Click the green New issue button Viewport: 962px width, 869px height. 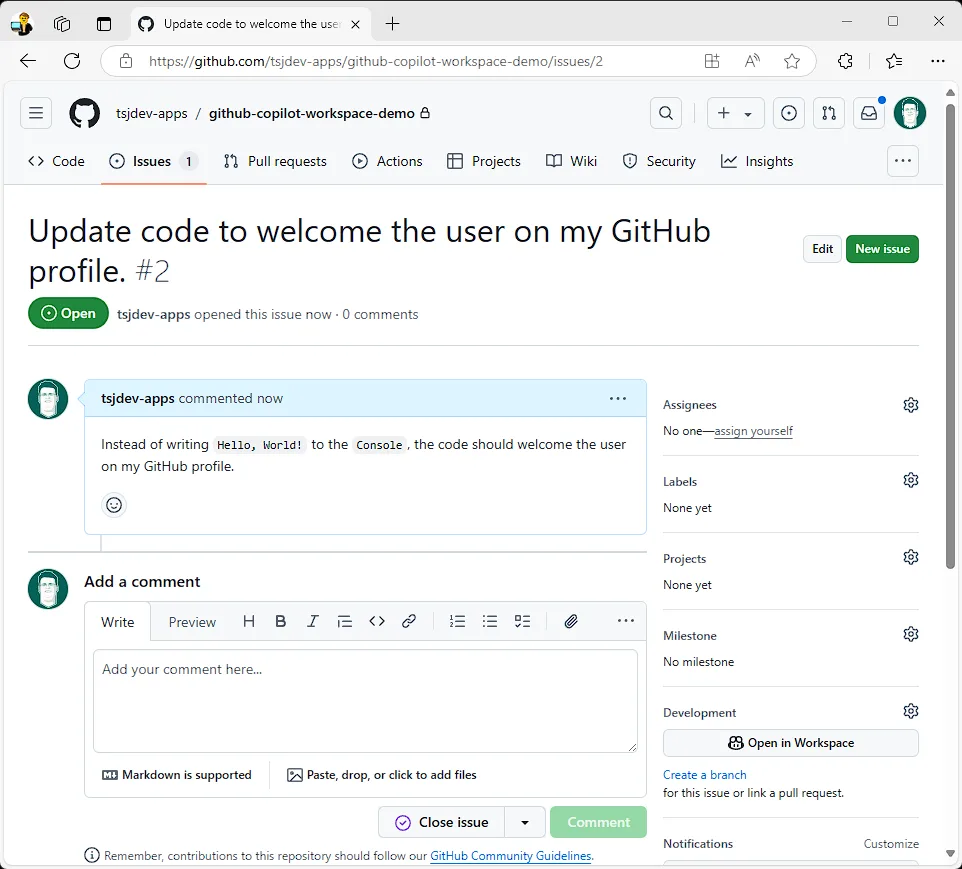(881, 249)
